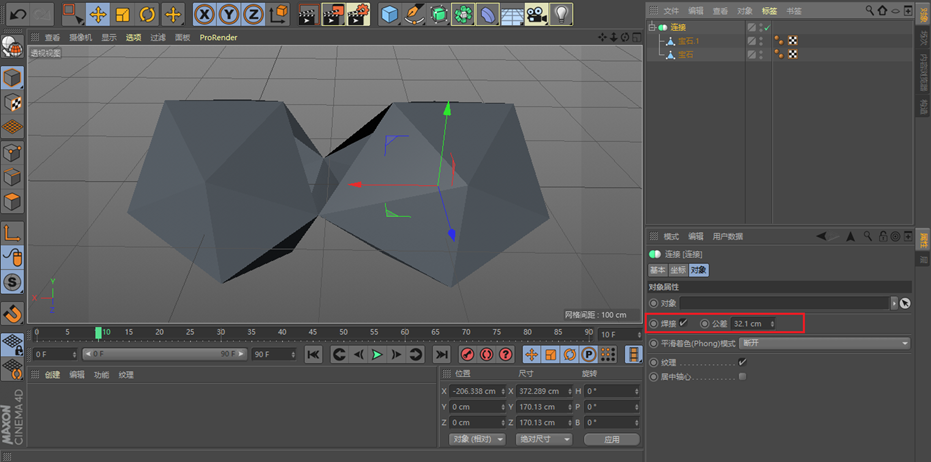The image size is (931, 462).
Task: Open the 绝对尺寸 size mode dropdown
Action: [x=544, y=439]
